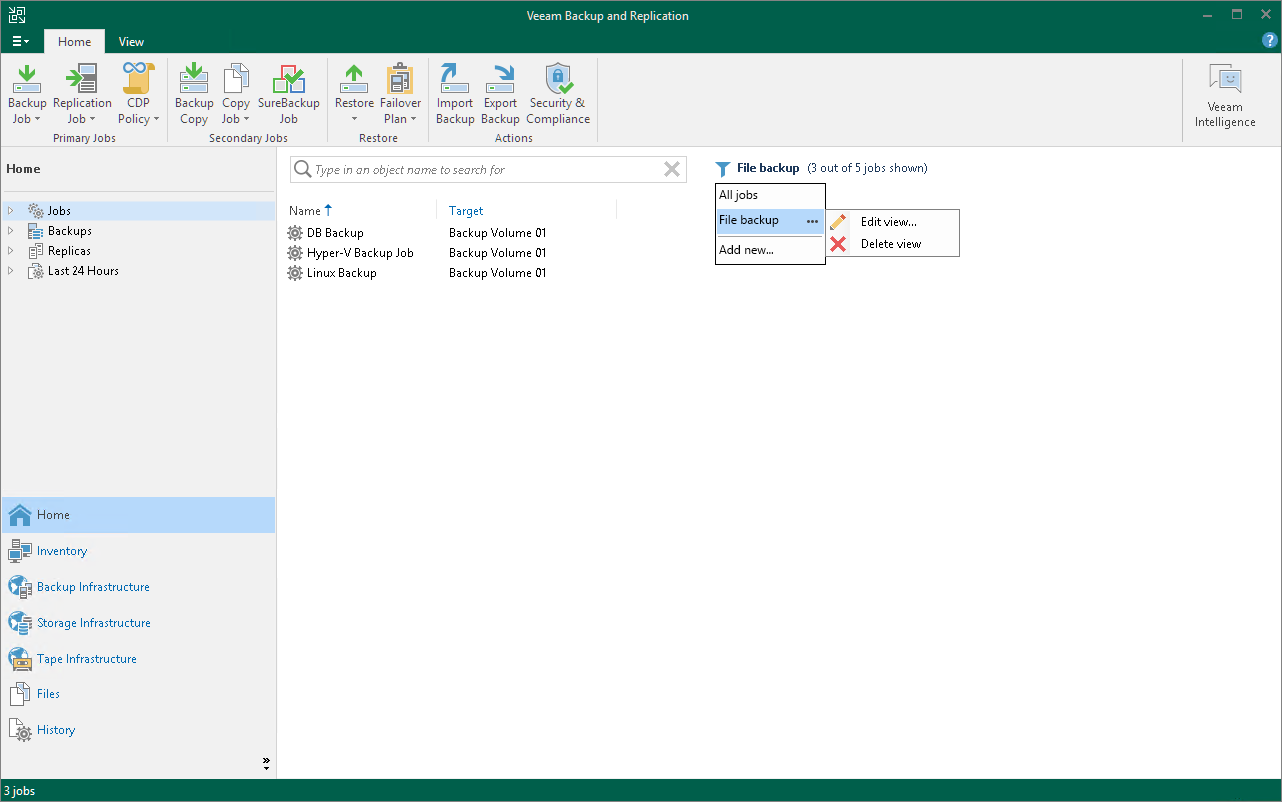Open the main application menu dropdown
Viewport: 1282px width, 802px height.
[20, 42]
